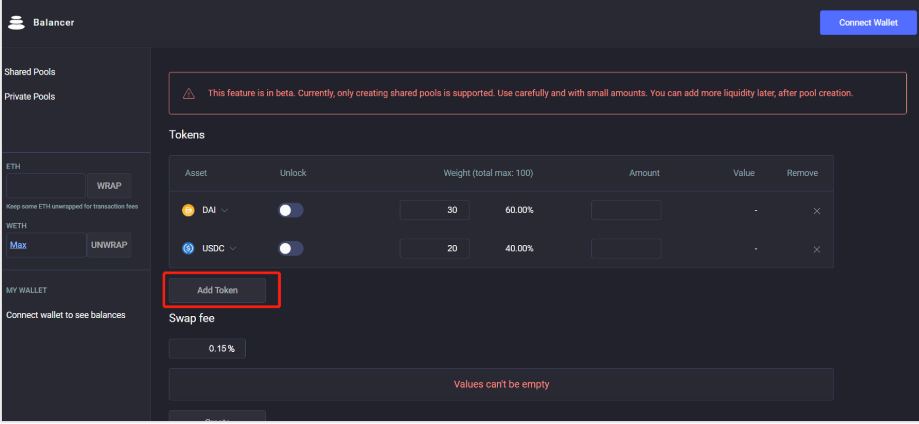The image size is (919, 424).
Task: Click the Max link in WETH field
Action: point(18,245)
